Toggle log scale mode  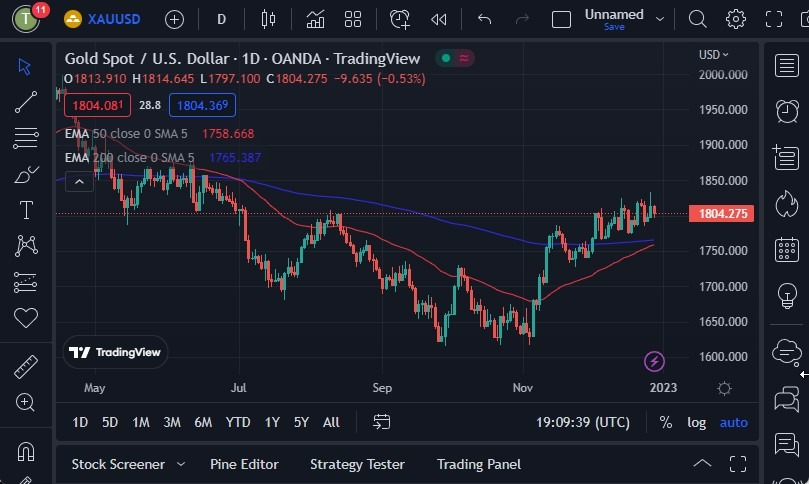[697, 422]
